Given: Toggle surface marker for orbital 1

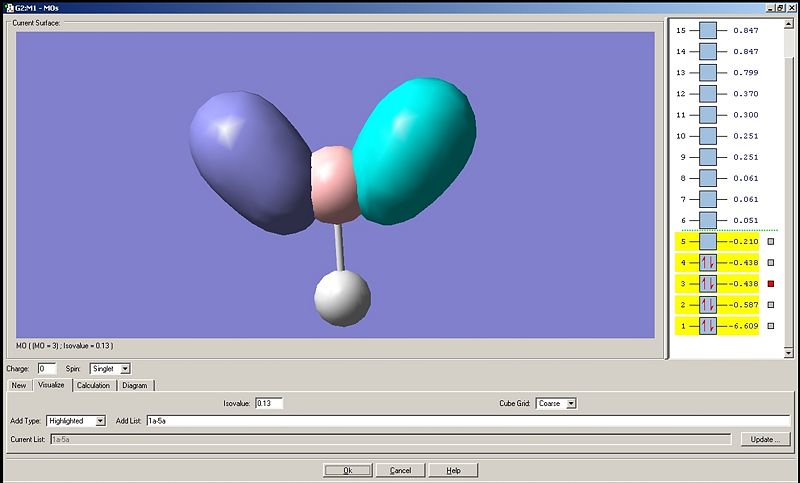Looking at the screenshot, I should click(x=771, y=326).
